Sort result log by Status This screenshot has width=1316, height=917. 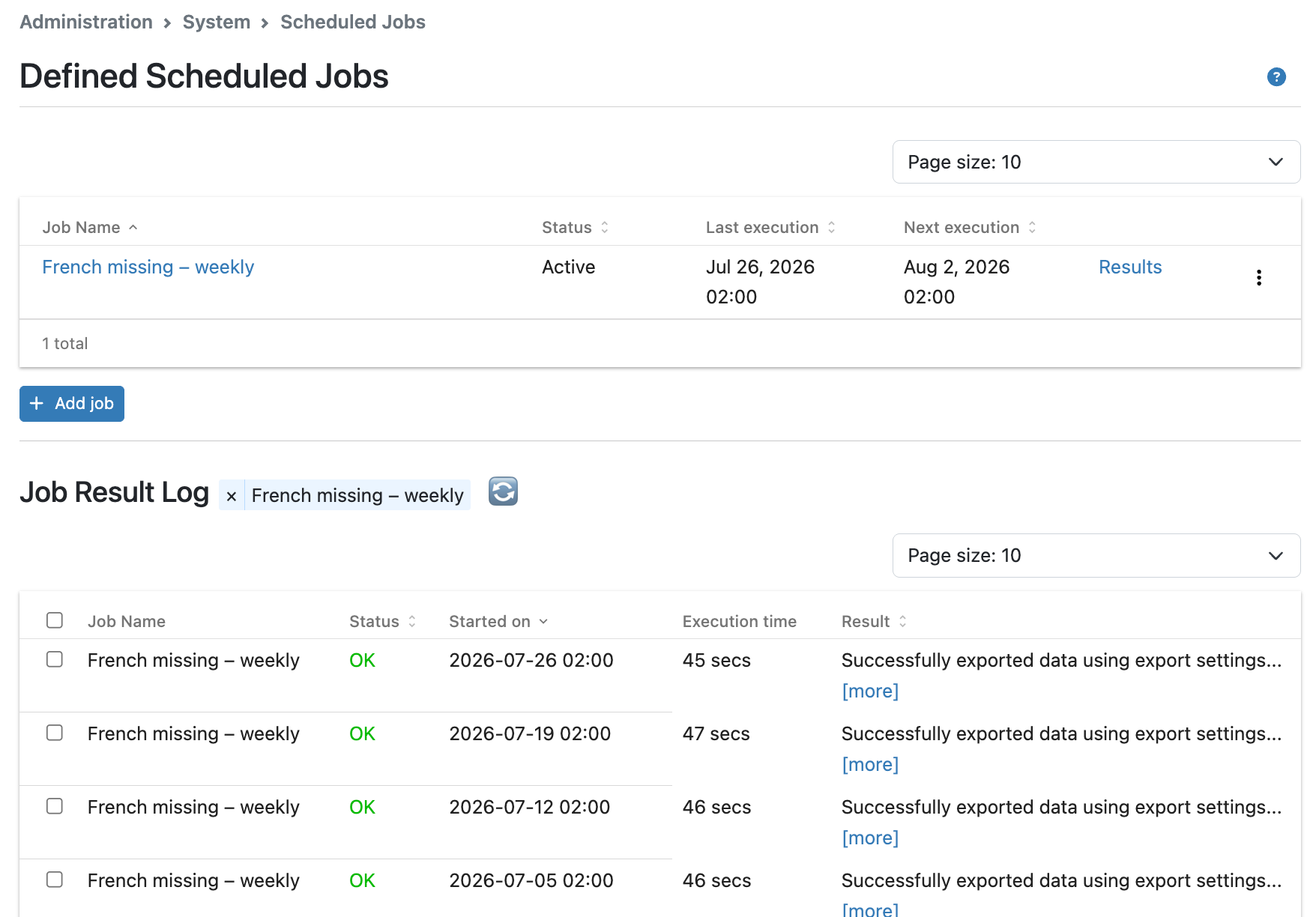[x=382, y=621]
